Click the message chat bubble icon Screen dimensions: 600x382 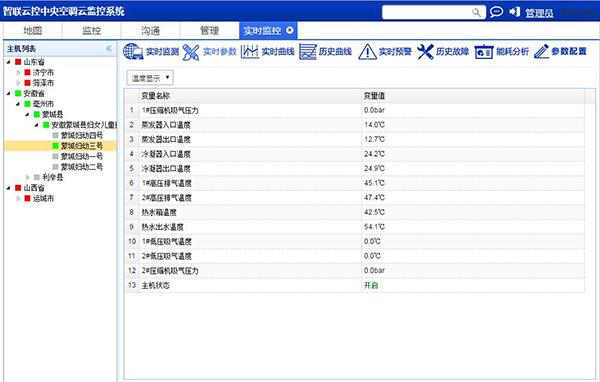(496, 12)
